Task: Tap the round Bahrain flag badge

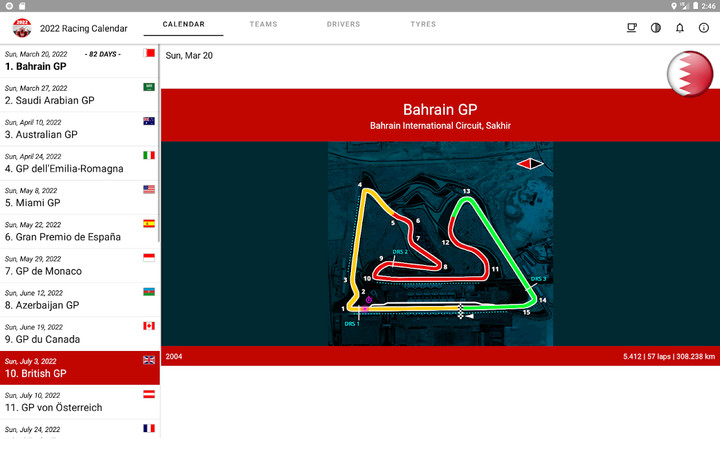Action: pyautogui.click(x=690, y=75)
